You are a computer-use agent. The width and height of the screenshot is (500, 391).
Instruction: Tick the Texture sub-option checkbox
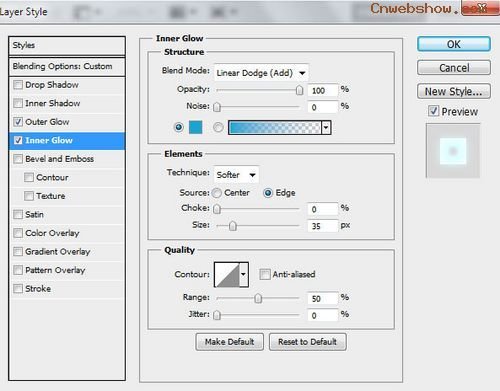coord(29,196)
